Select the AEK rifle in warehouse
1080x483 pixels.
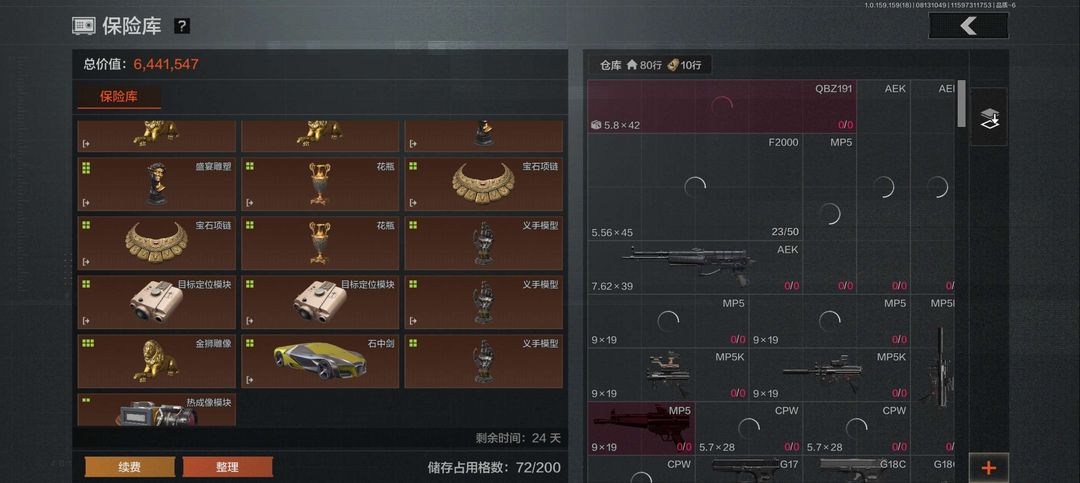(695, 267)
